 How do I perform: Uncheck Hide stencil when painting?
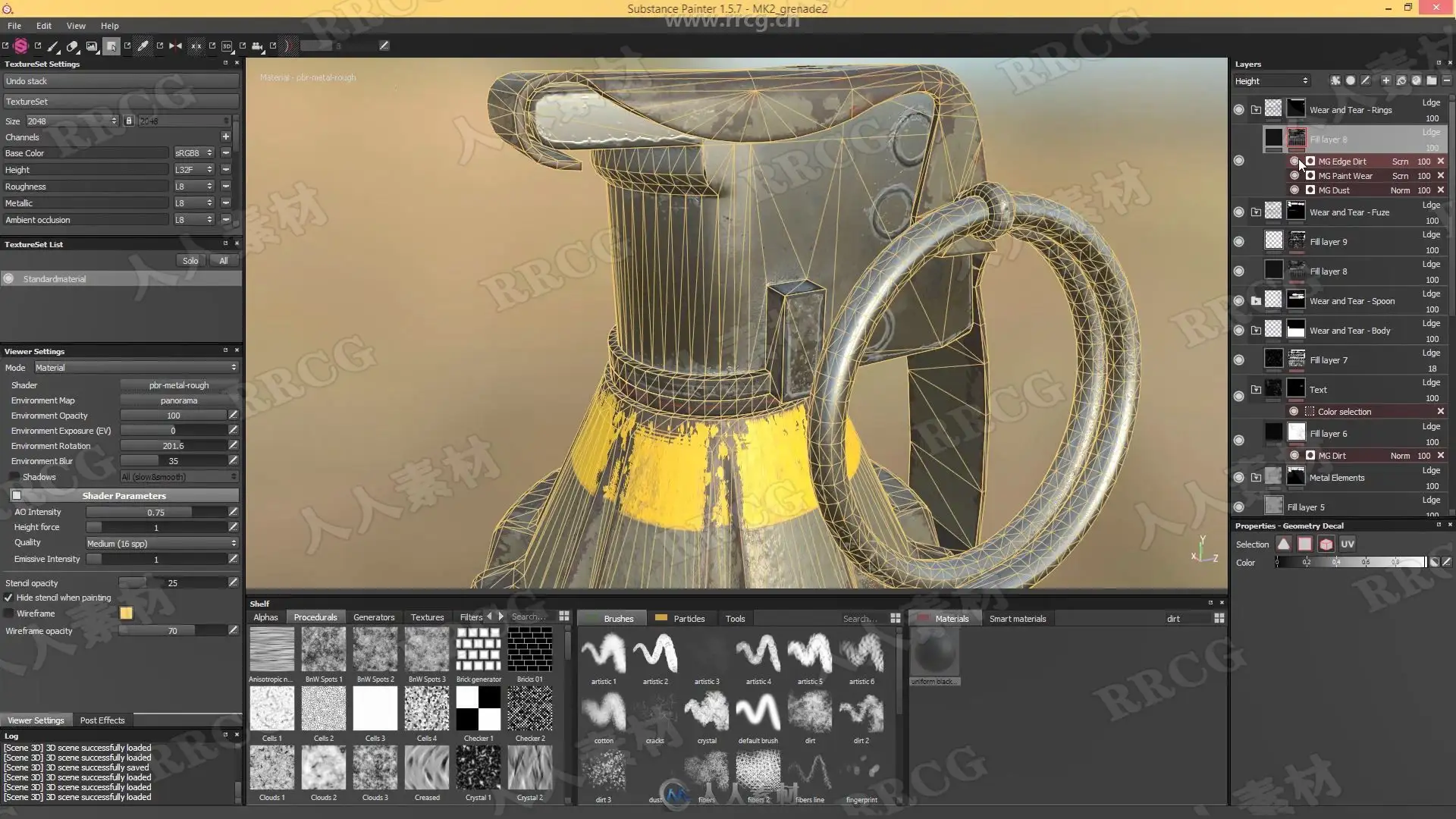coord(8,598)
